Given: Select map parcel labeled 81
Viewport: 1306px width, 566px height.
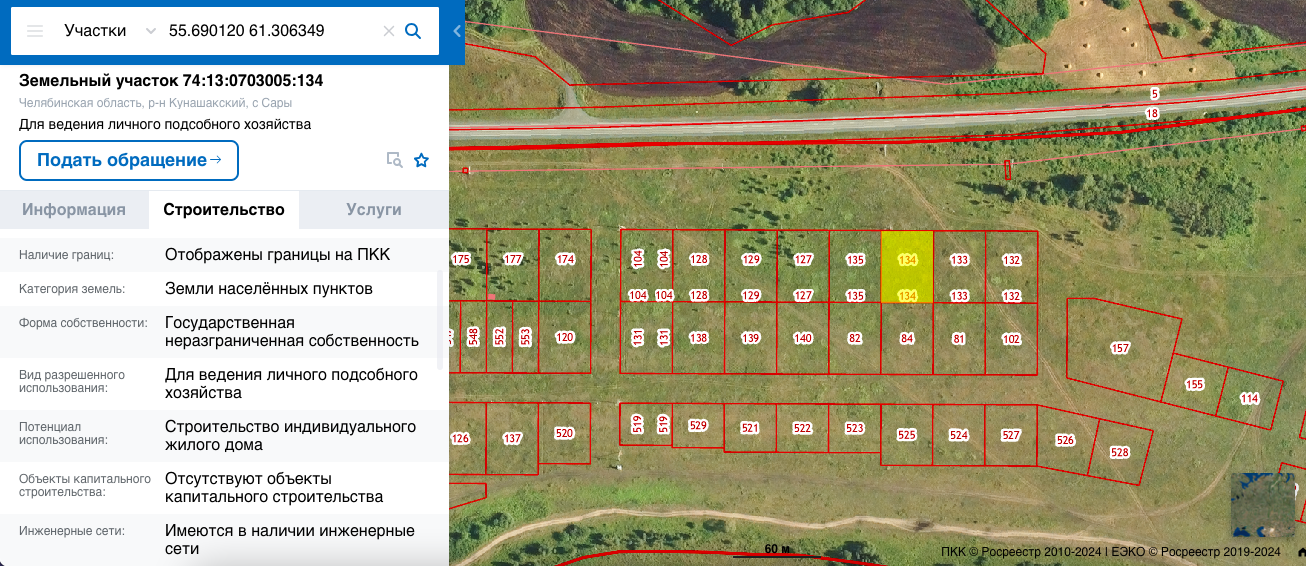Looking at the screenshot, I should pos(959,339).
